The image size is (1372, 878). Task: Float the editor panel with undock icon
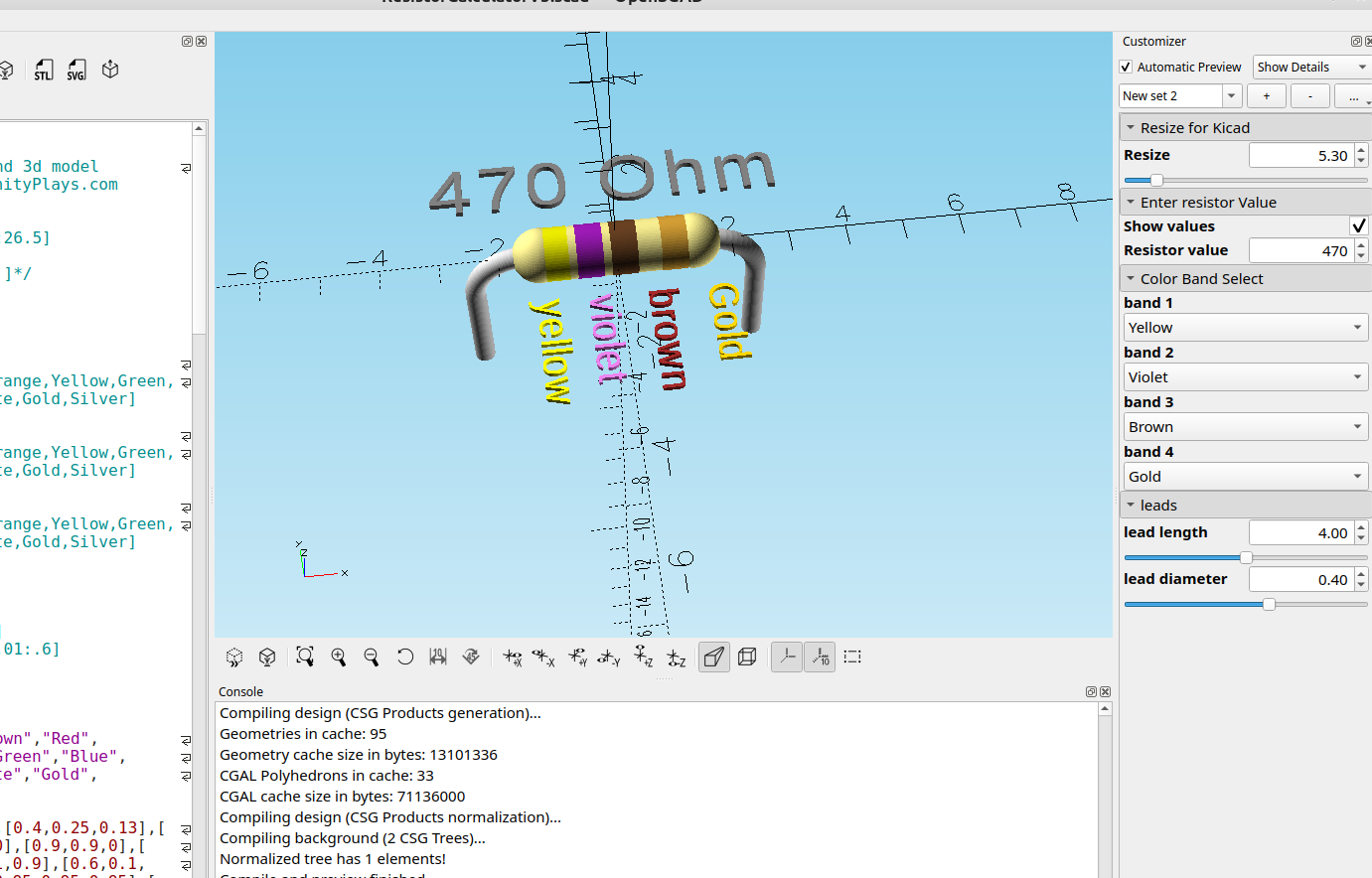pos(187,42)
